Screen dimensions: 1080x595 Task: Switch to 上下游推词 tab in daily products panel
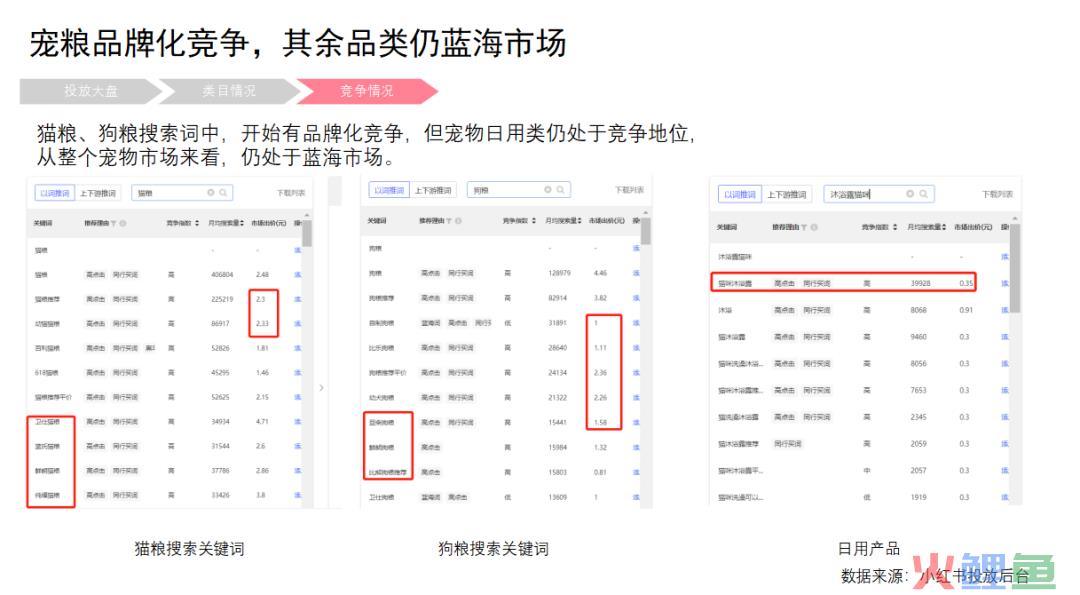(787, 195)
